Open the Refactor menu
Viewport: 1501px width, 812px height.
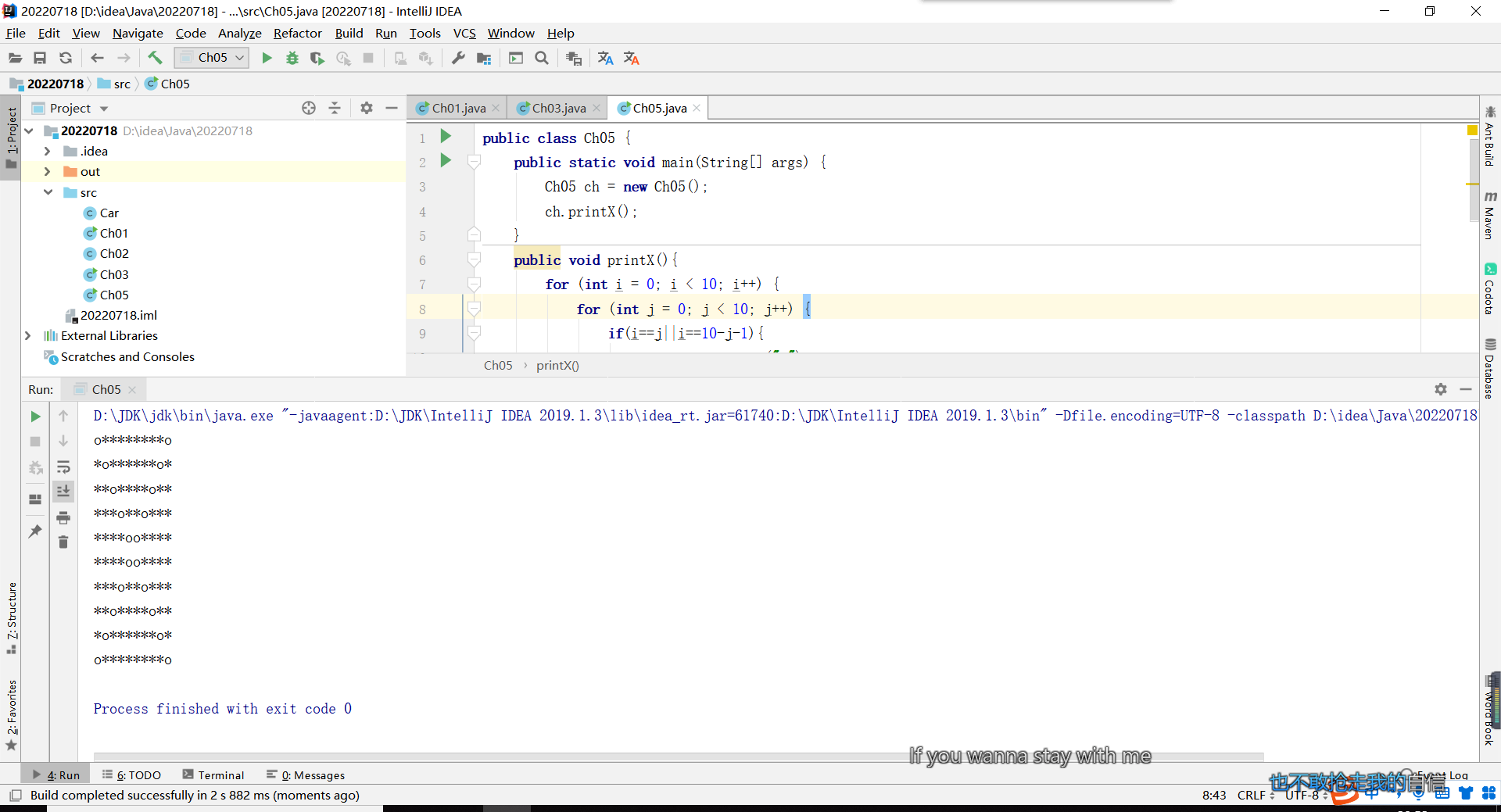point(297,33)
